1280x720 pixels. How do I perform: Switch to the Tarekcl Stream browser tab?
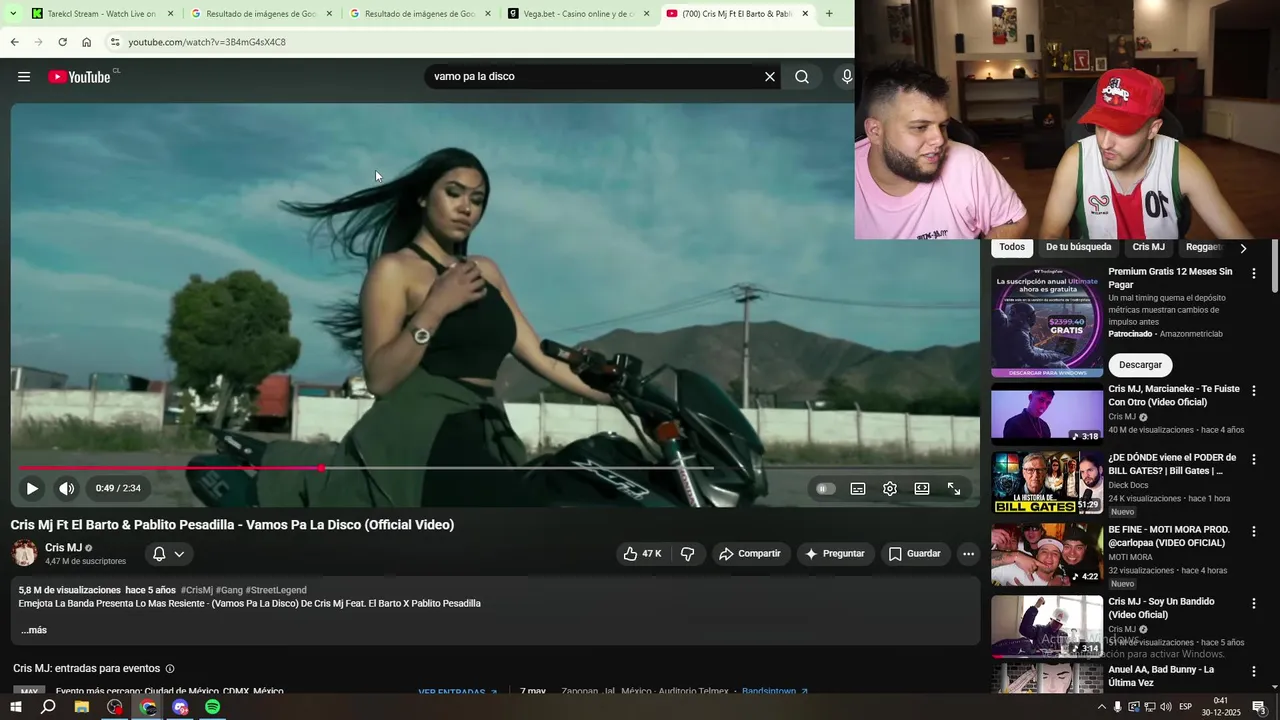pos(100,14)
